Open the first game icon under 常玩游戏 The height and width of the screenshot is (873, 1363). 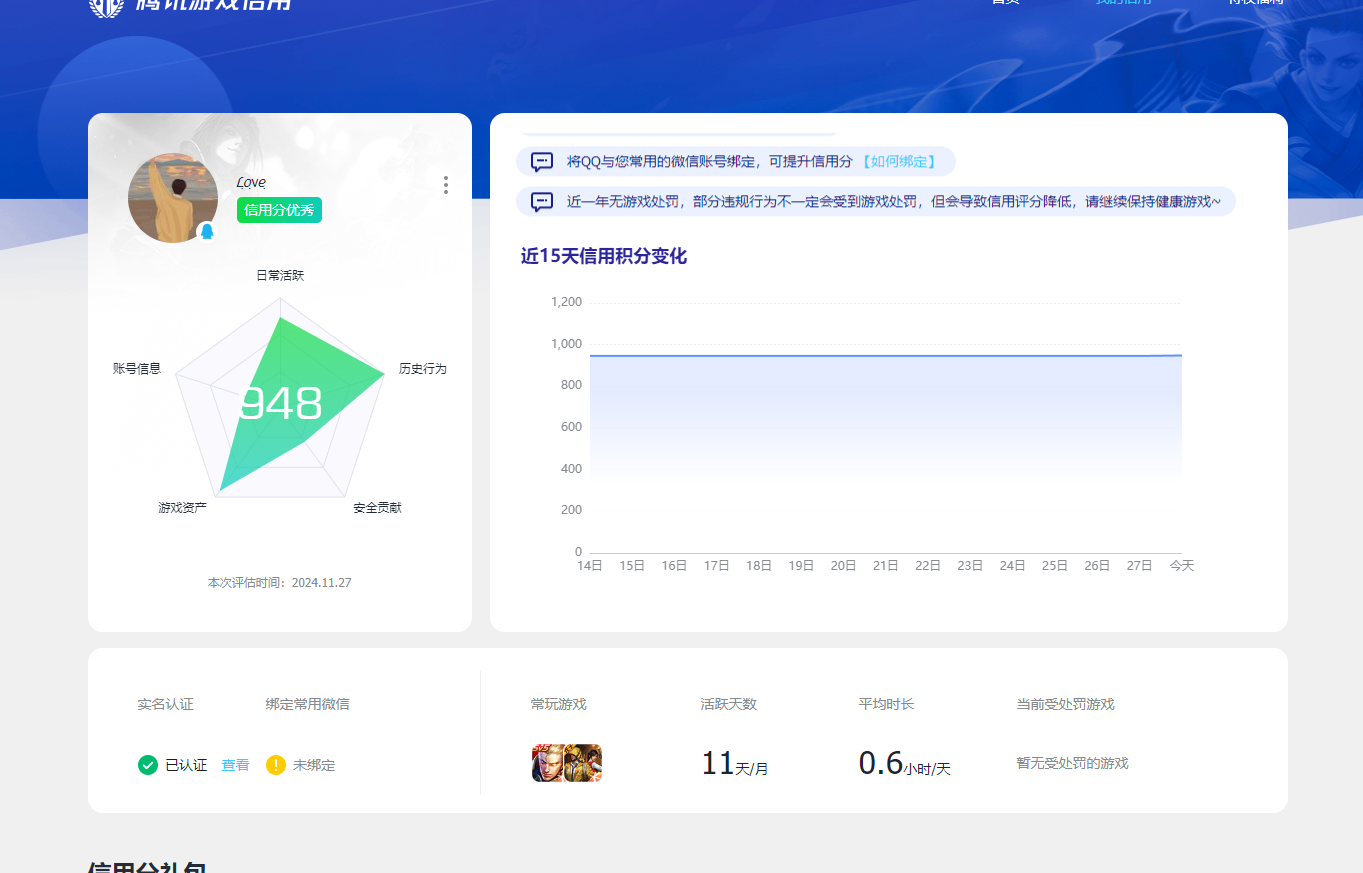pyautogui.click(x=548, y=763)
